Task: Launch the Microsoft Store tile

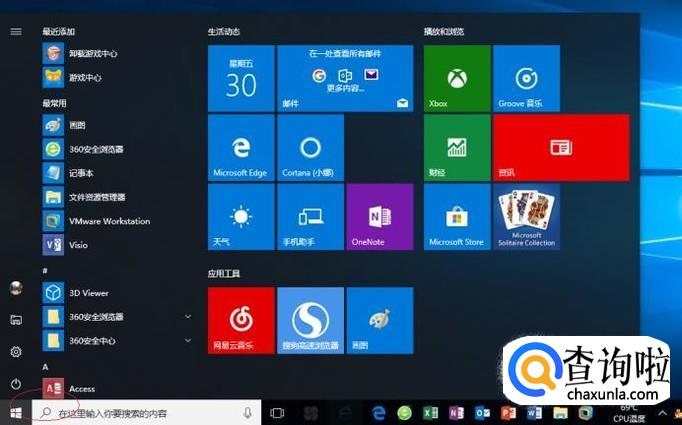Action: click(457, 216)
